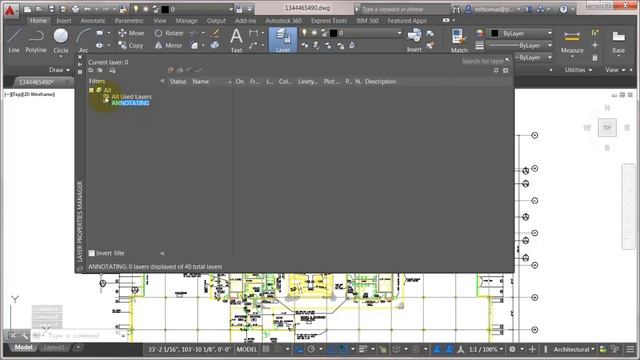640x360 pixels.
Task: Click the linear Dimension tool icon
Action: coord(253,33)
